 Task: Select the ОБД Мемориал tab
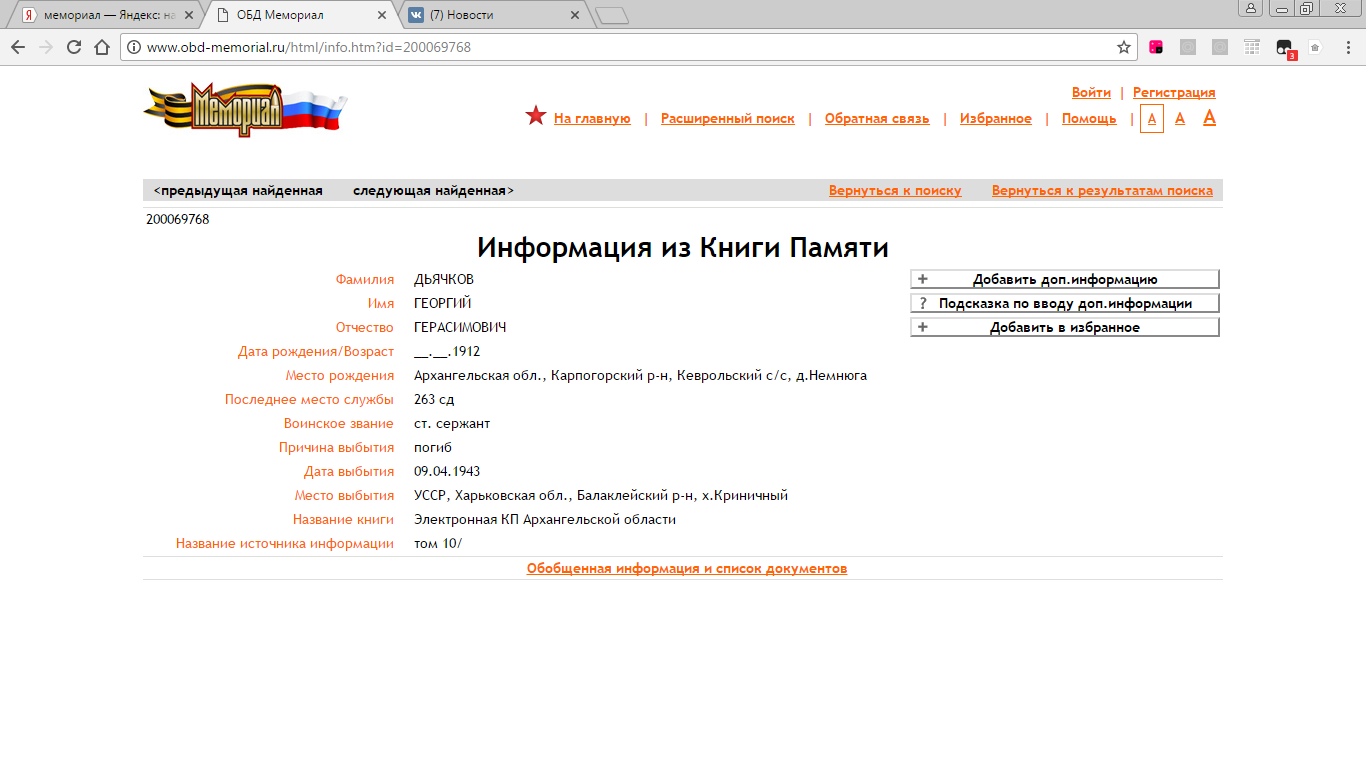(x=300, y=15)
